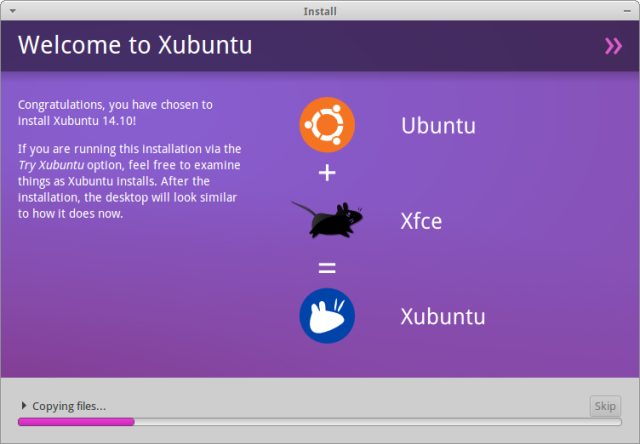
Task: Expand the Copying files details triangle
Action: click(x=24, y=406)
